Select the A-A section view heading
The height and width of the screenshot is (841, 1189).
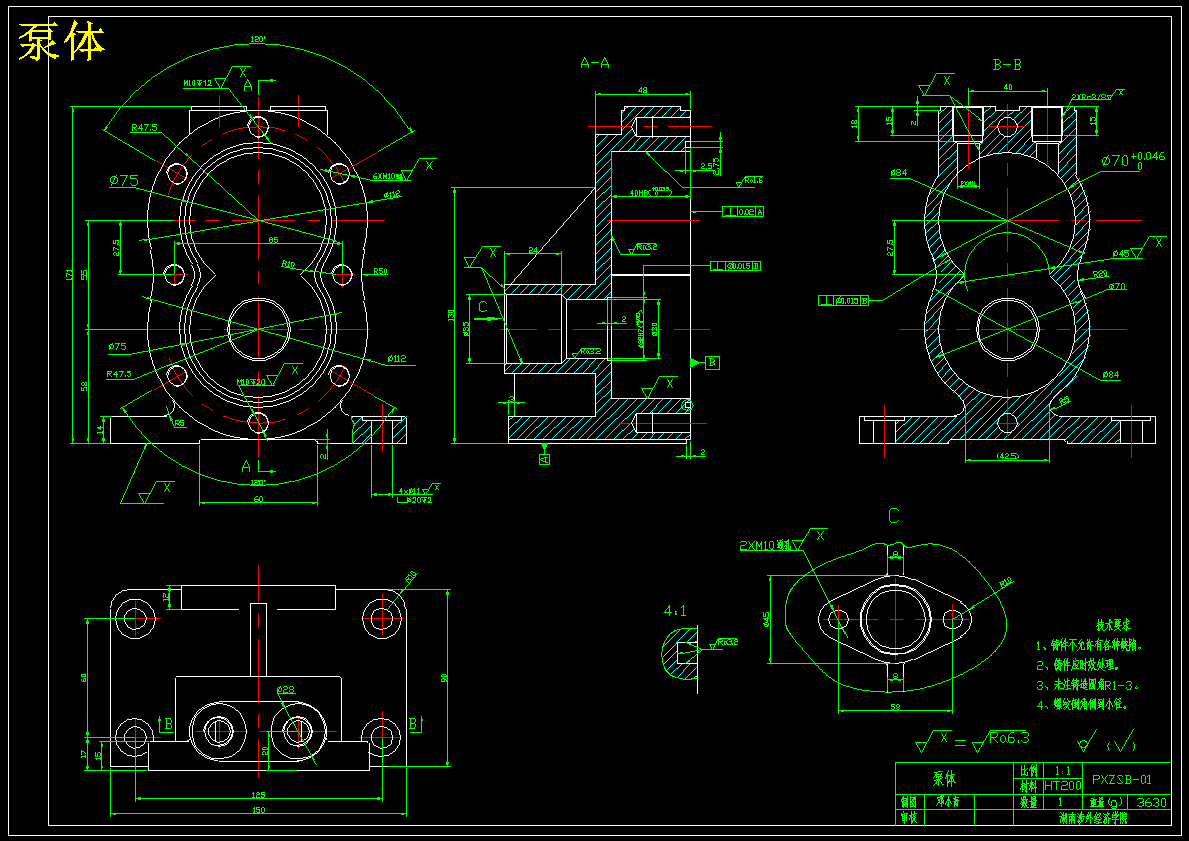point(594,64)
